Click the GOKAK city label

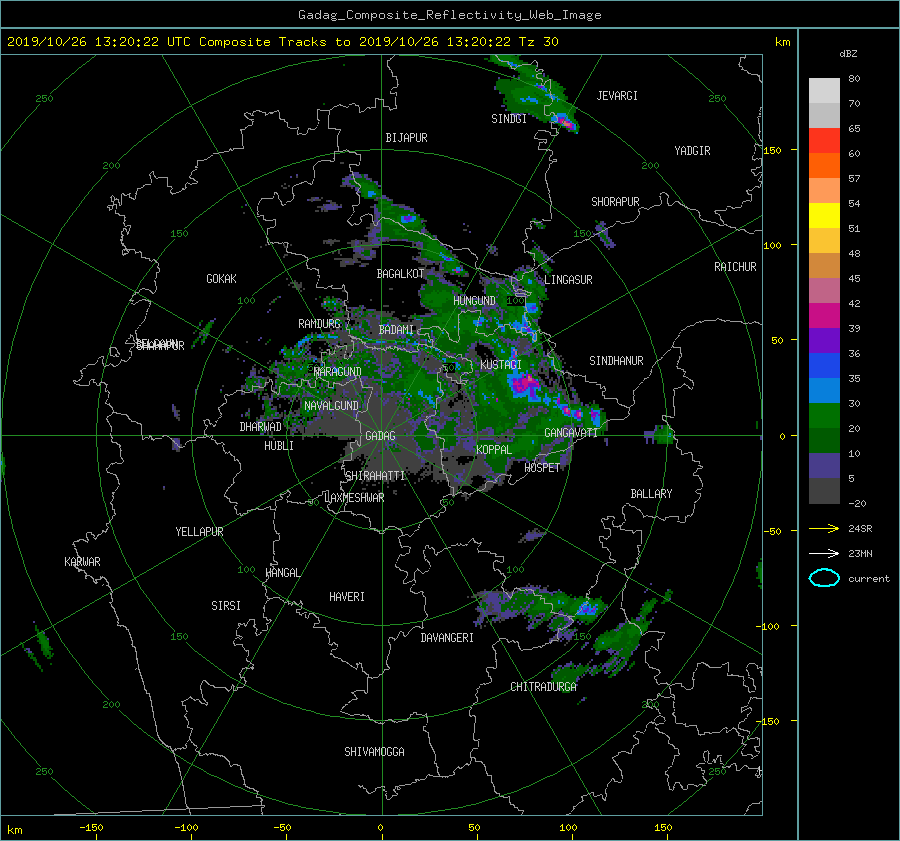point(222,279)
